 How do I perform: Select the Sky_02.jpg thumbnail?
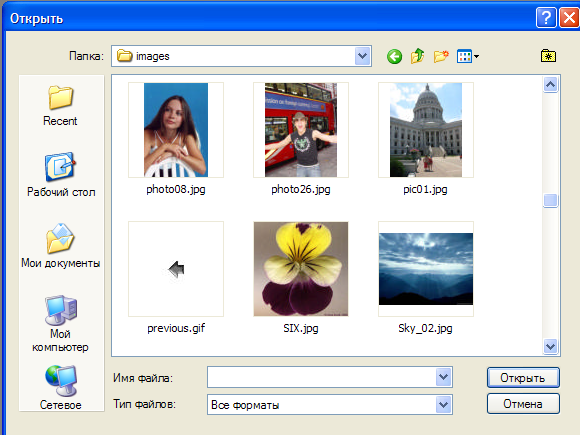click(426, 269)
